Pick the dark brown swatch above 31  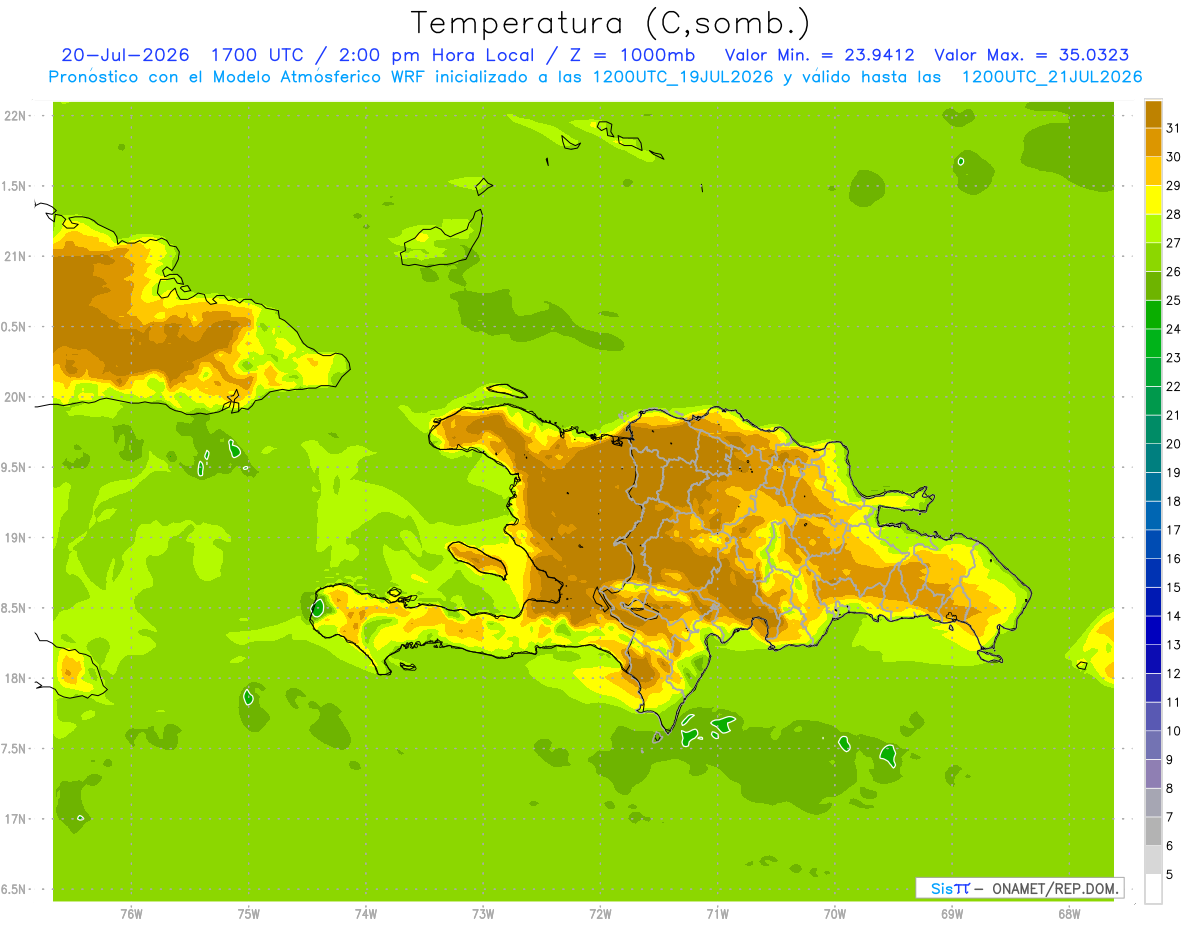(1153, 114)
